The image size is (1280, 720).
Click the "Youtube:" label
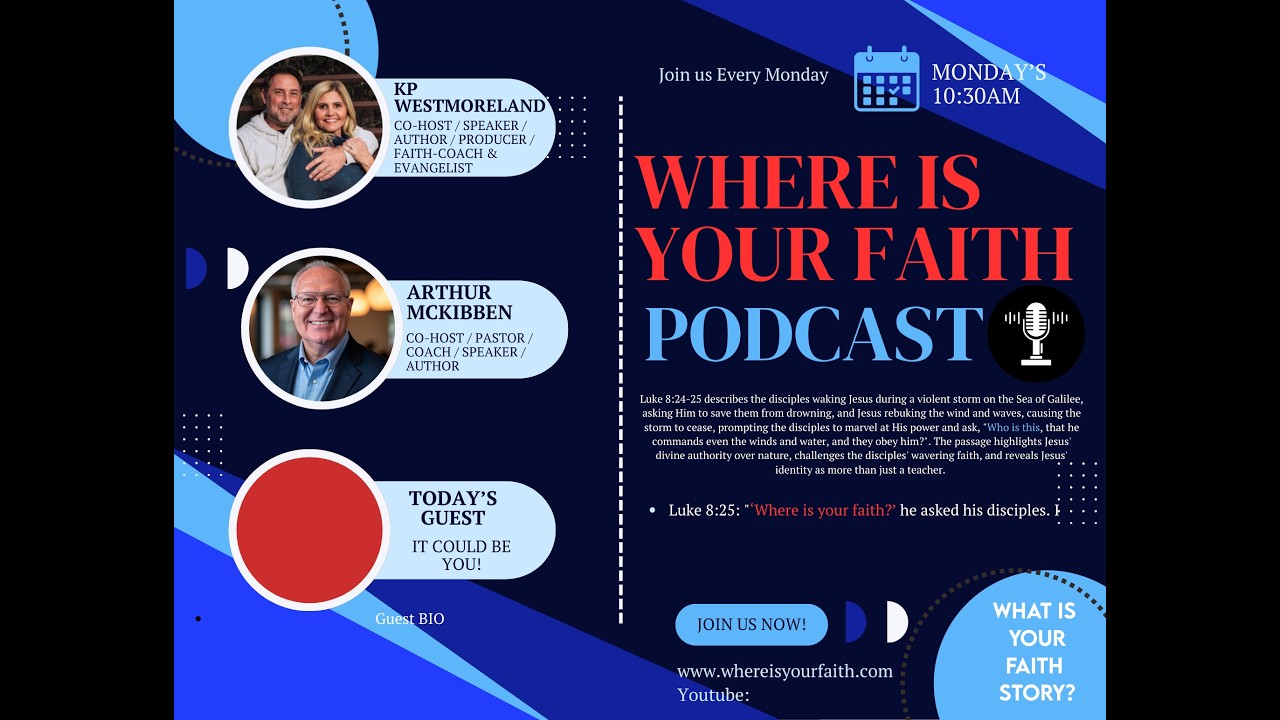[x=713, y=694]
